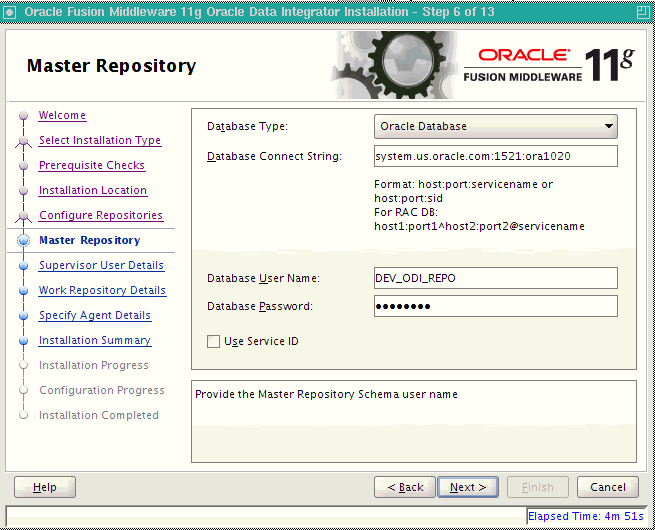Click the Supervisor User Details step bullet
This screenshot has width=655, height=530.
(24, 265)
